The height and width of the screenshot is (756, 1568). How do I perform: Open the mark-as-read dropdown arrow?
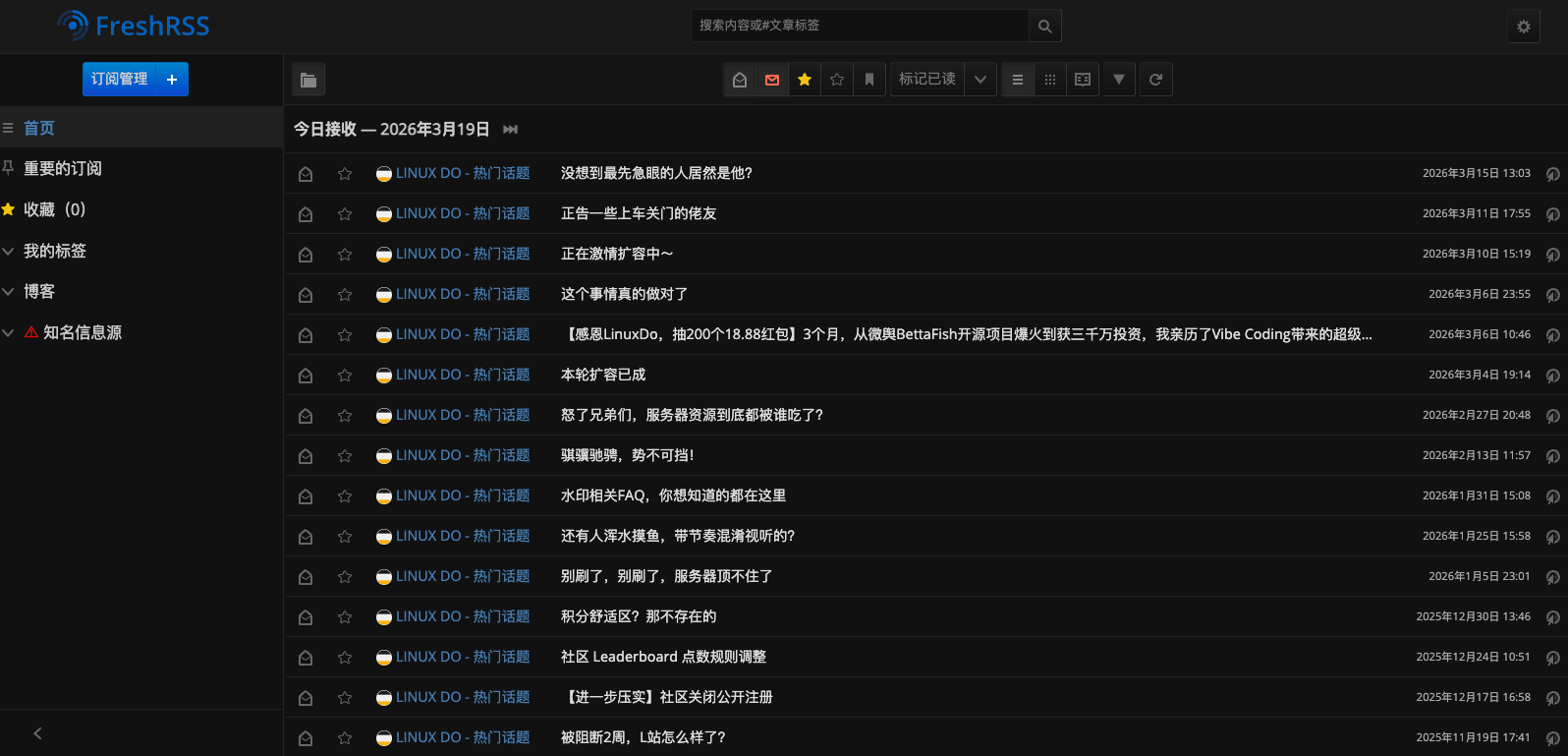(980, 80)
